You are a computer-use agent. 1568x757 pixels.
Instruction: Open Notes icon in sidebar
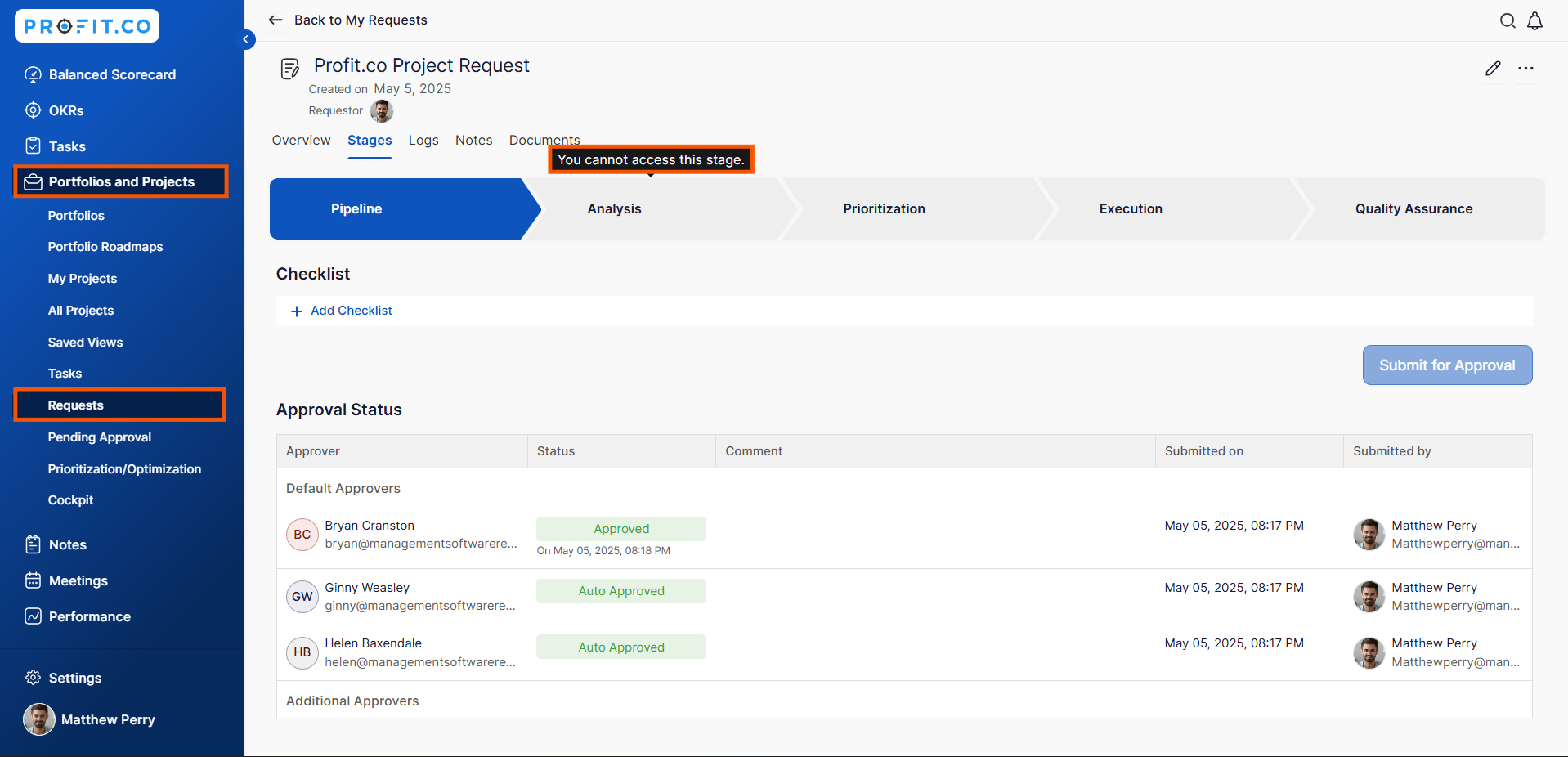[x=33, y=544]
